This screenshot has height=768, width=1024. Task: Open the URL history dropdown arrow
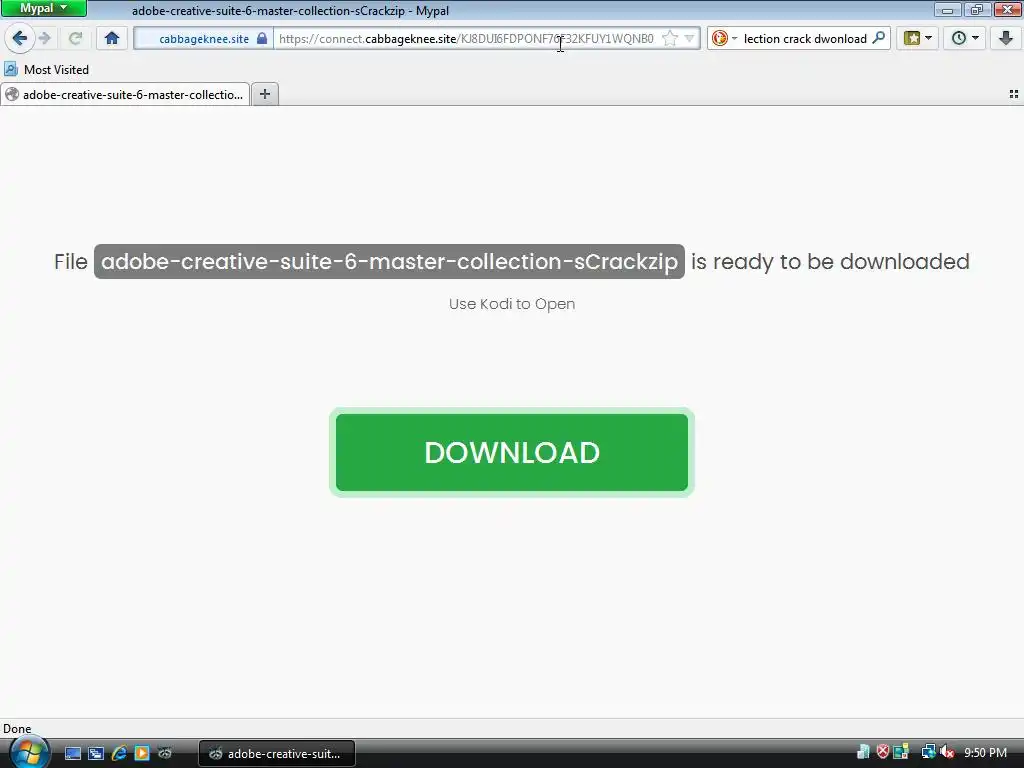(689, 39)
